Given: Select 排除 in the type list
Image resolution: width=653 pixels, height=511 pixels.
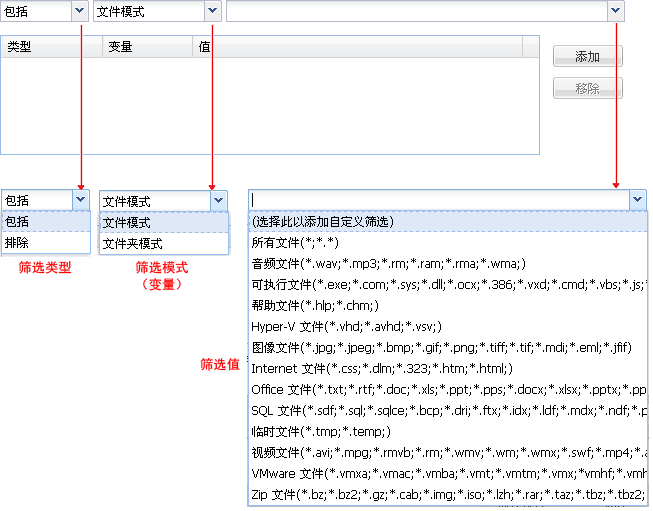Looking at the screenshot, I should tap(46, 242).
